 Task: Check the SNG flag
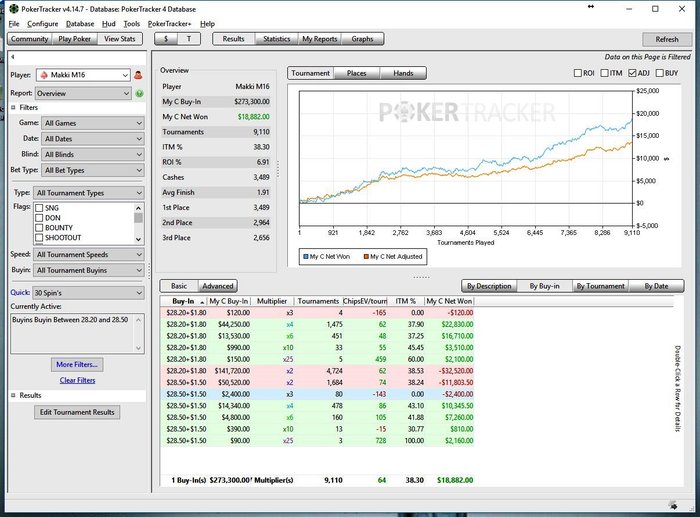[39, 208]
